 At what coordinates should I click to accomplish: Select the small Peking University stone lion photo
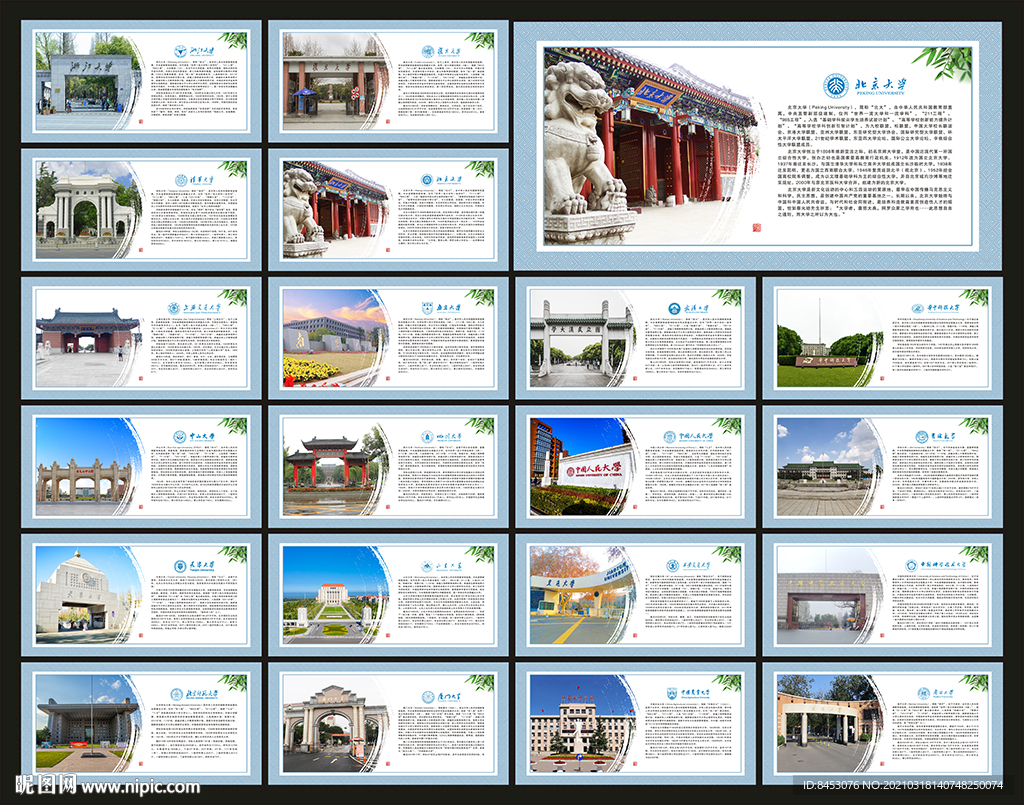tap(336, 210)
